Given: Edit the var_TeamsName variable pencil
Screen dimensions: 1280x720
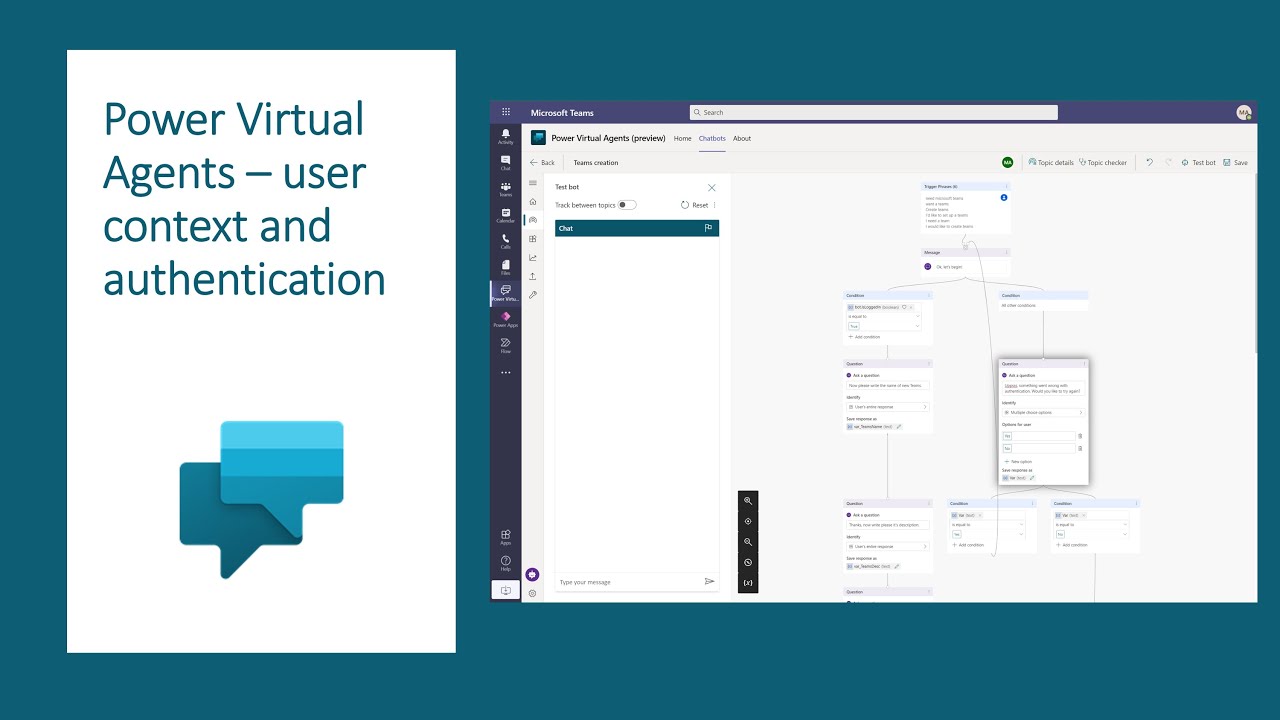Looking at the screenshot, I should (899, 427).
